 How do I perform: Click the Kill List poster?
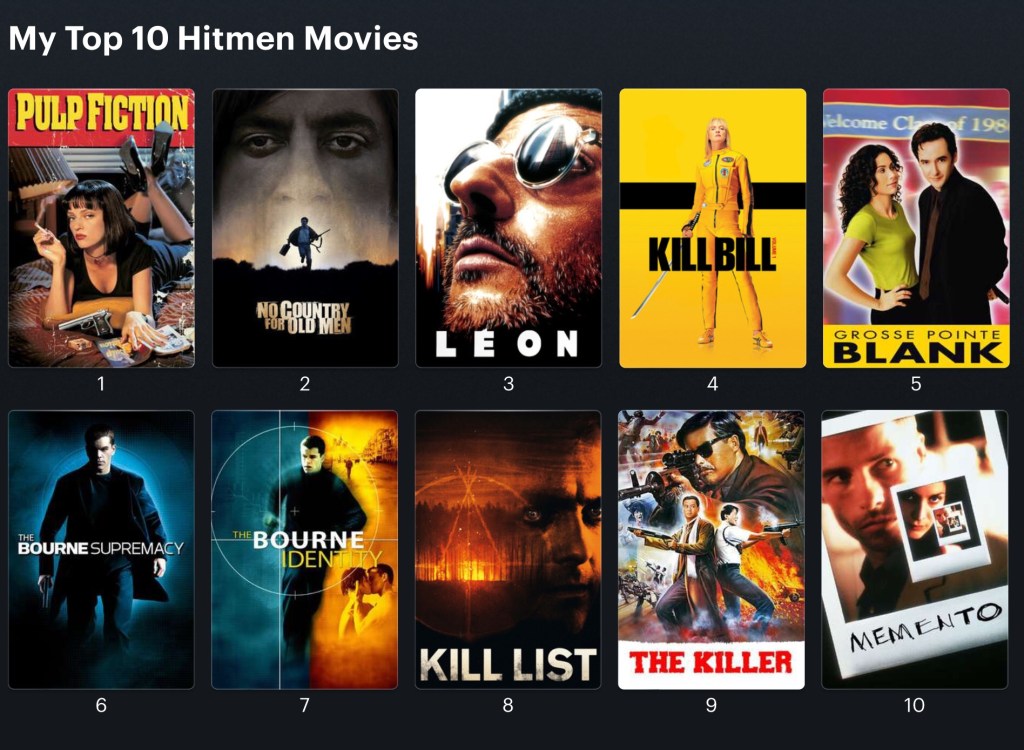[508, 549]
